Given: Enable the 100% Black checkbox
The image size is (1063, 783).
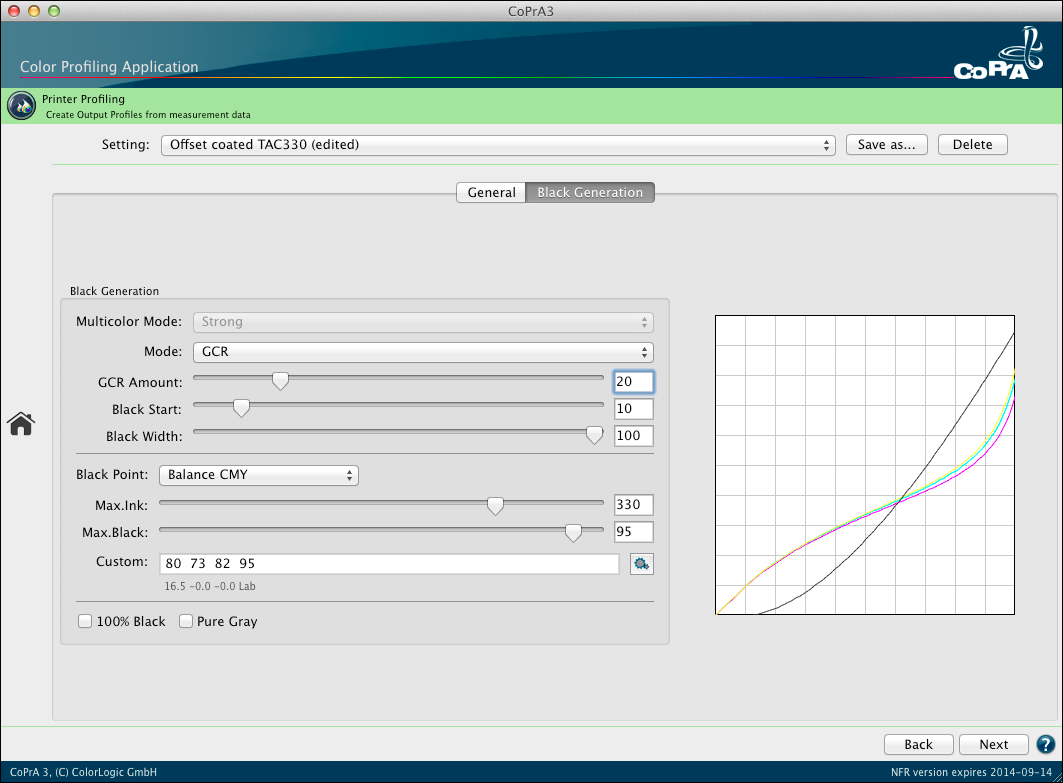Looking at the screenshot, I should (x=85, y=622).
